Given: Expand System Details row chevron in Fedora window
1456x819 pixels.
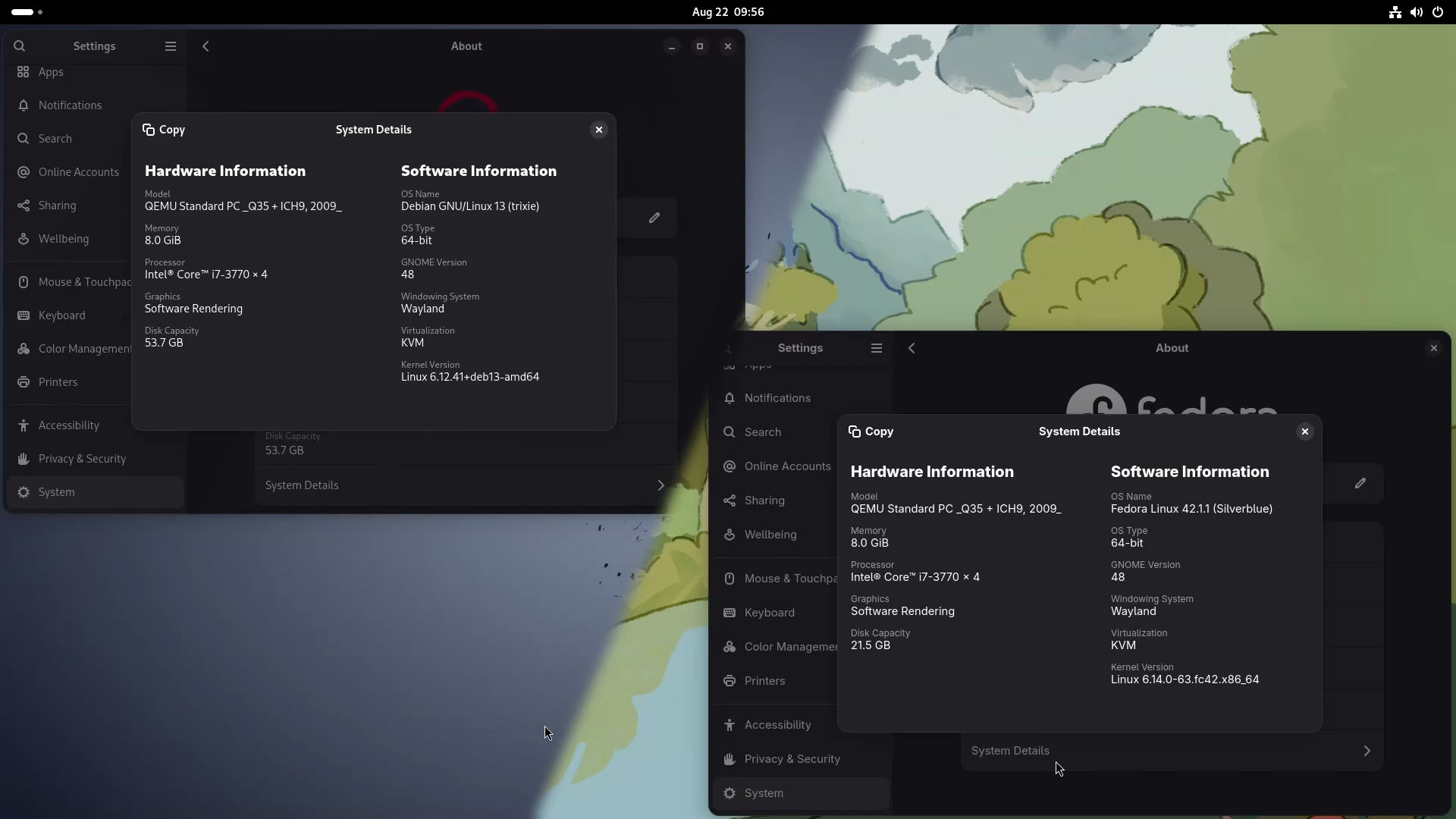Looking at the screenshot, I should 1367,751.
